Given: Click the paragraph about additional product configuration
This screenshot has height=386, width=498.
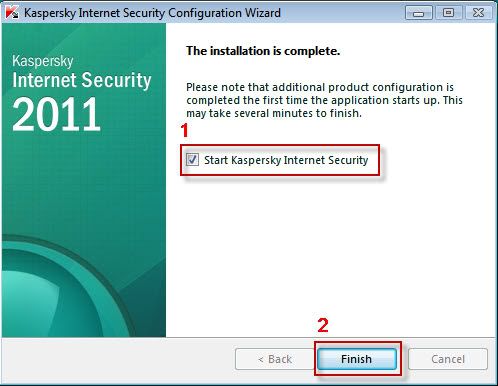Looking at the screenshot, I should (x=324, y=100).
